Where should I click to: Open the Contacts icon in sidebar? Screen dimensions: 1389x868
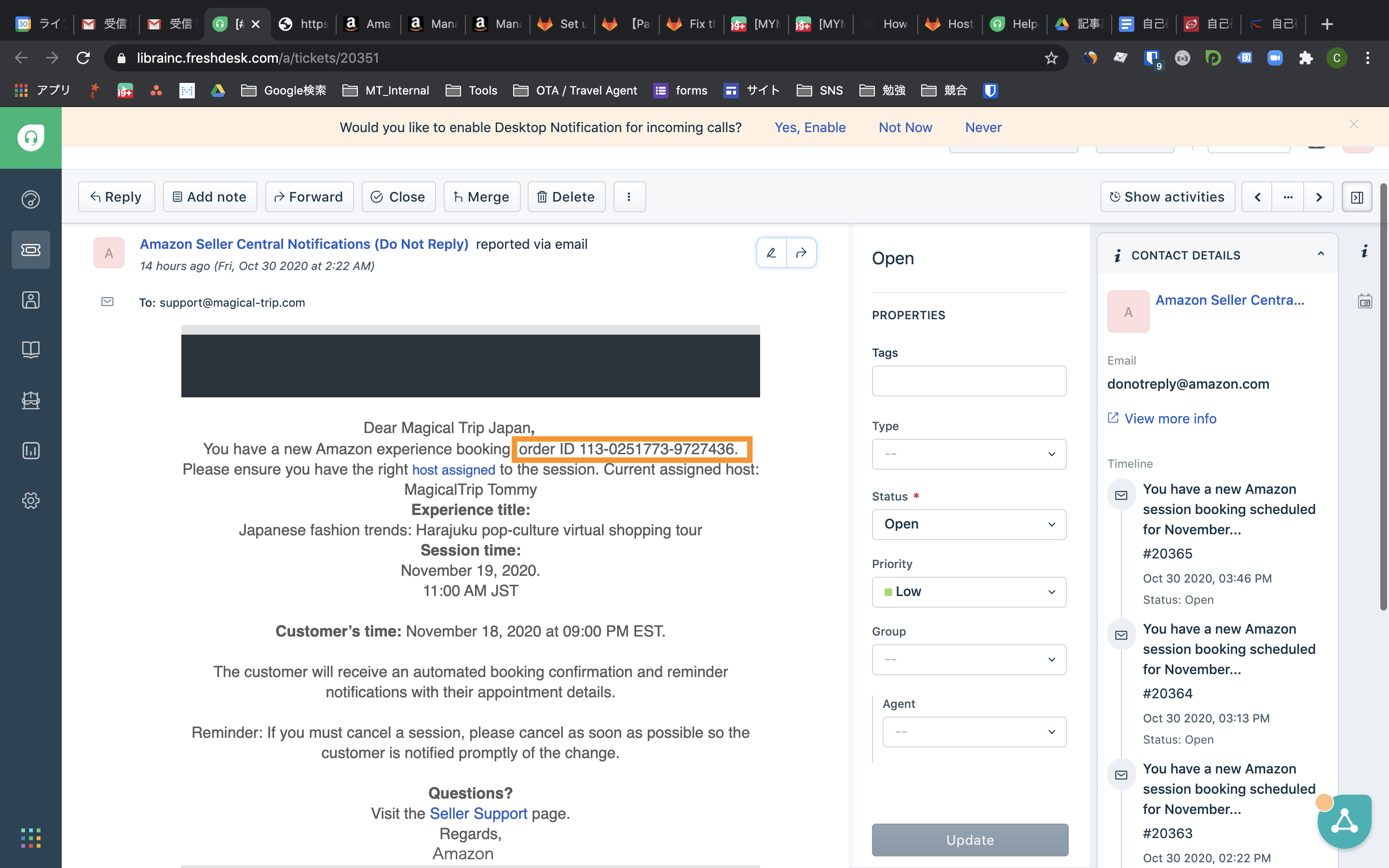click(x=30, y=299)
